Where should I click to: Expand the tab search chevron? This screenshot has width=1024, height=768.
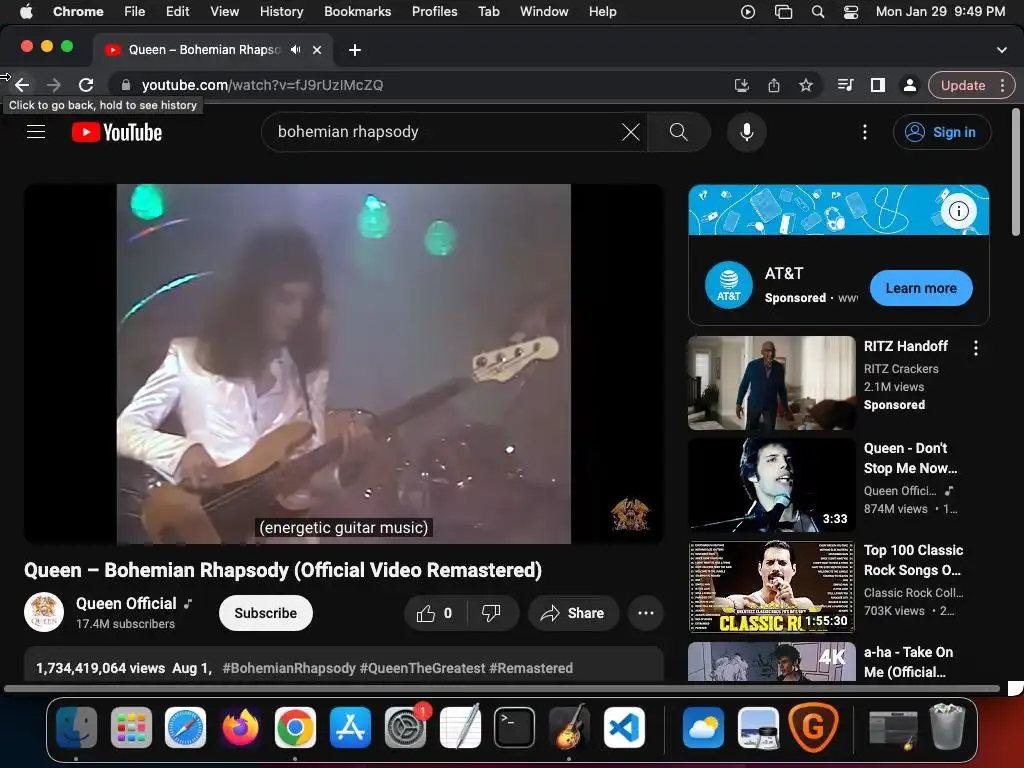pos(1002,50)
